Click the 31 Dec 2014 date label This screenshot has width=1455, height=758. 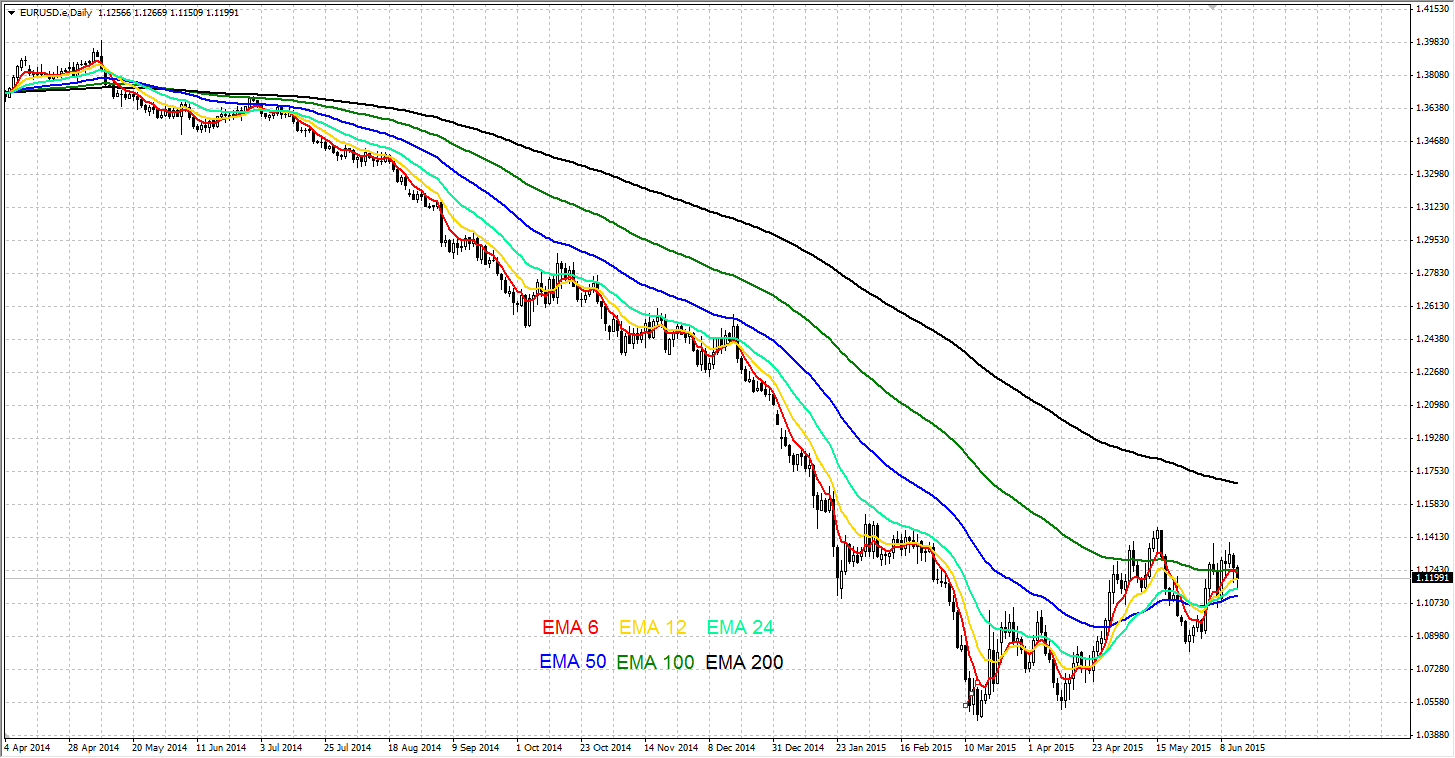coord(797,747)
